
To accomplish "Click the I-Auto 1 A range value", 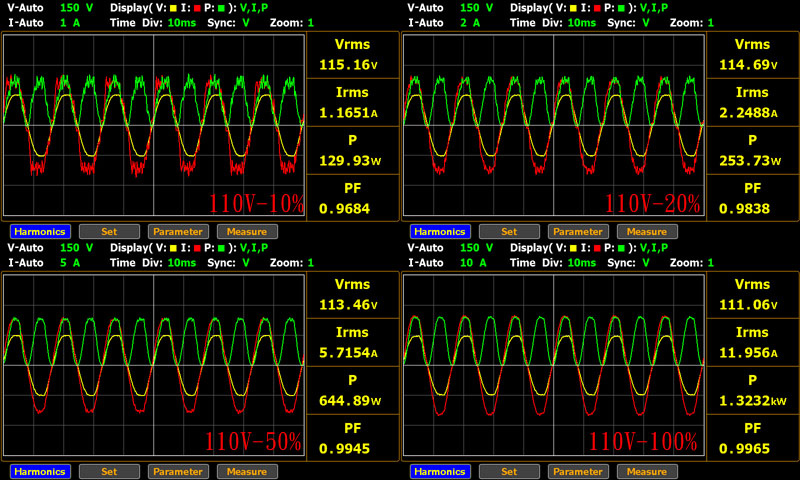I will click(70, 23).
